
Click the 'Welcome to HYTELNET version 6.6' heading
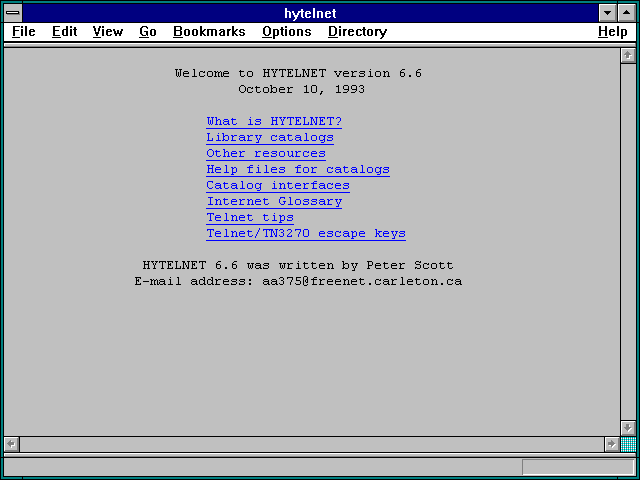coord(298,73)
